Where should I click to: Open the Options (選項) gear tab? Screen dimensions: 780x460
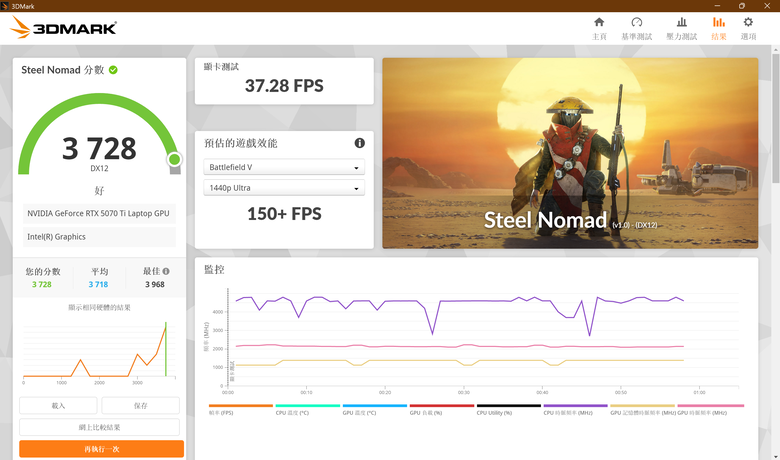click(748, 28)
